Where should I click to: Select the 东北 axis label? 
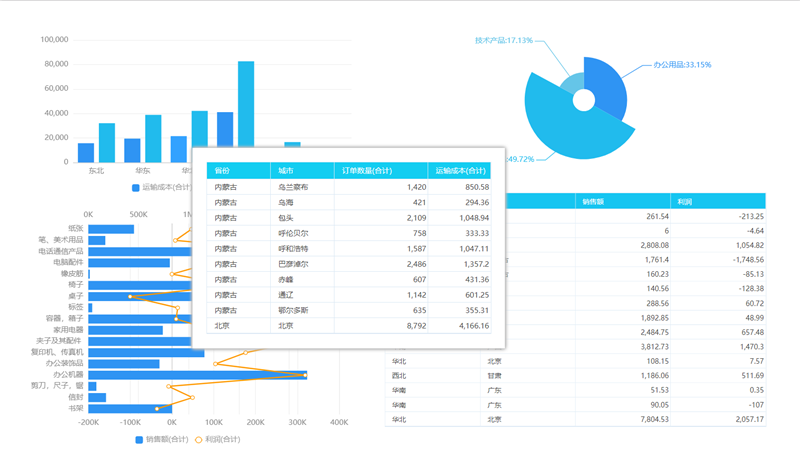click(x=96, y=170)
